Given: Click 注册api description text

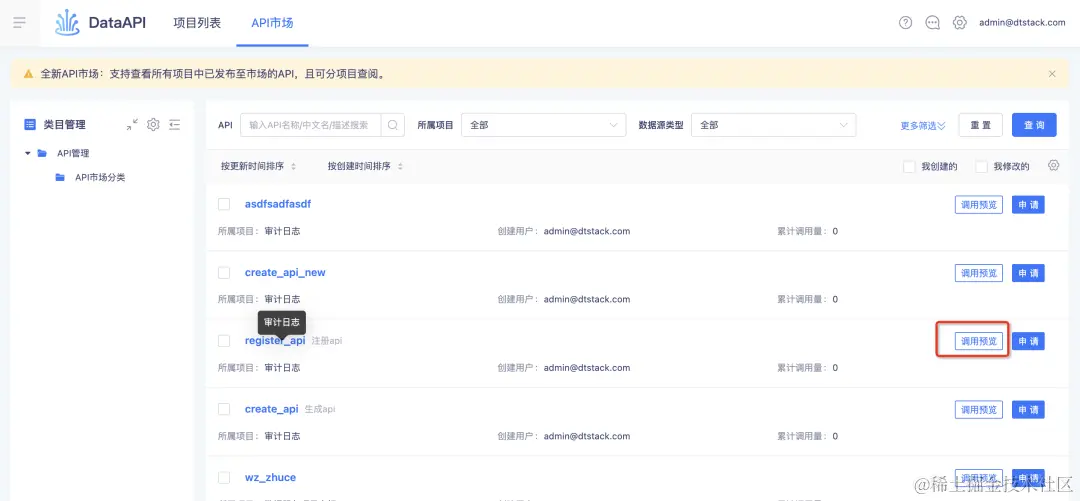Looking at the screenshot, I should (x=326, y=340).
